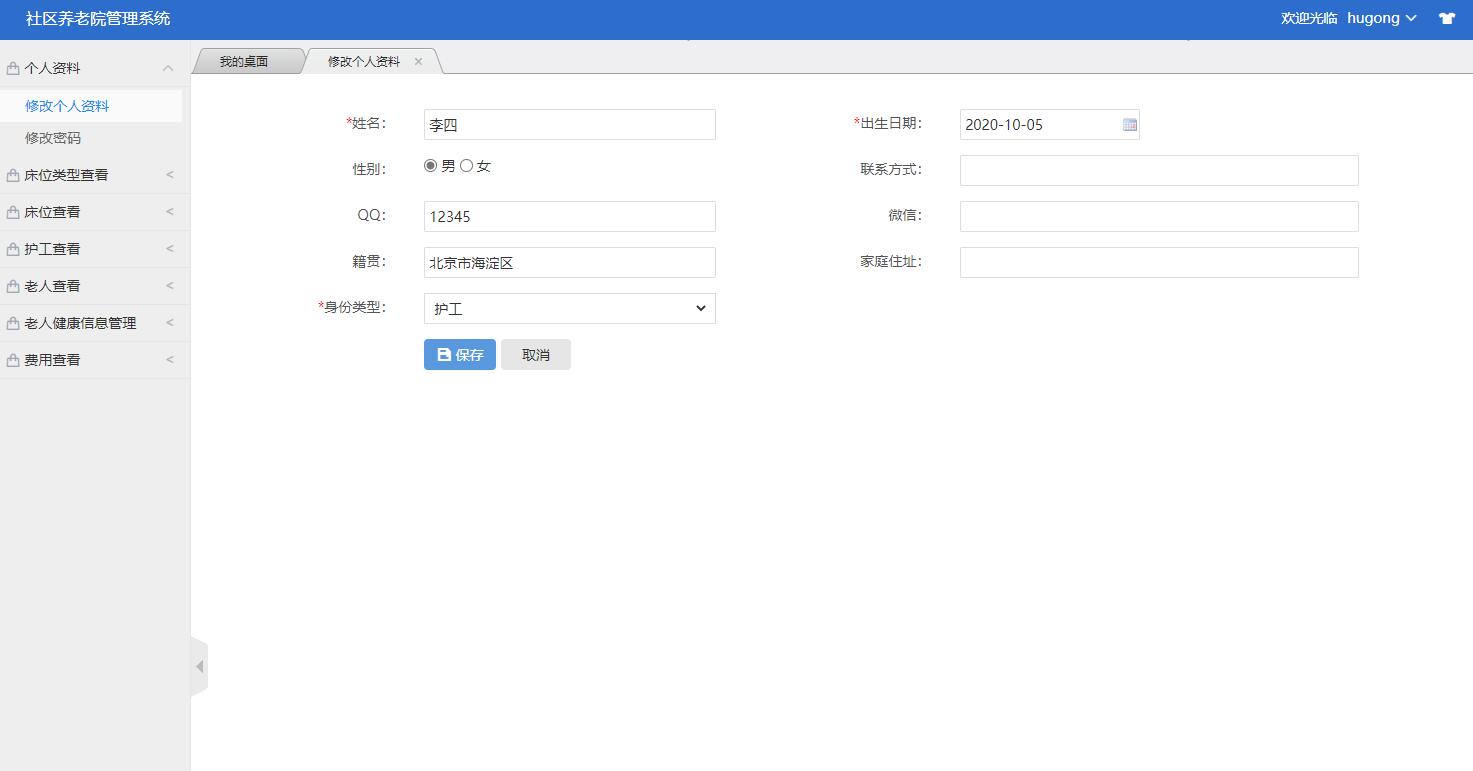Open the 费用查看 menu

click(95, 360)
